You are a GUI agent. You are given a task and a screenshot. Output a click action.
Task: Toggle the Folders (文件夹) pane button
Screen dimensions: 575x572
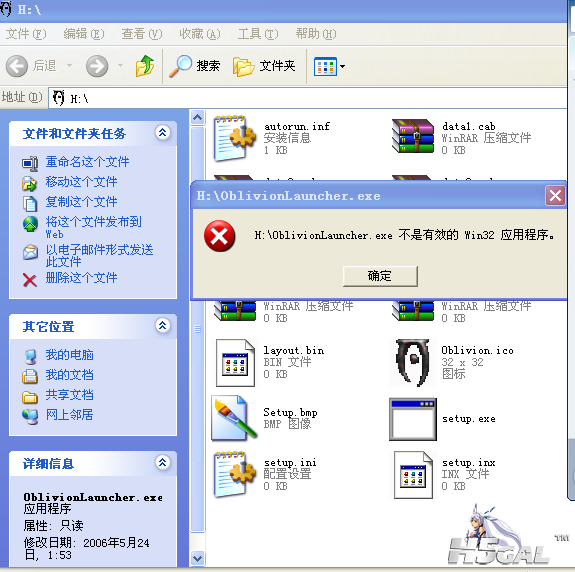(264, 66)
